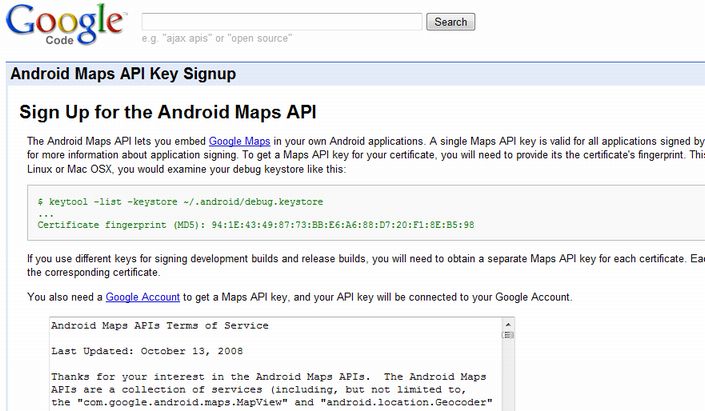Viewport: 705px width, 411px height.
Task: Click the 'Android Maps APIs Terms of Service' title
Action: (x=160, y=326)
